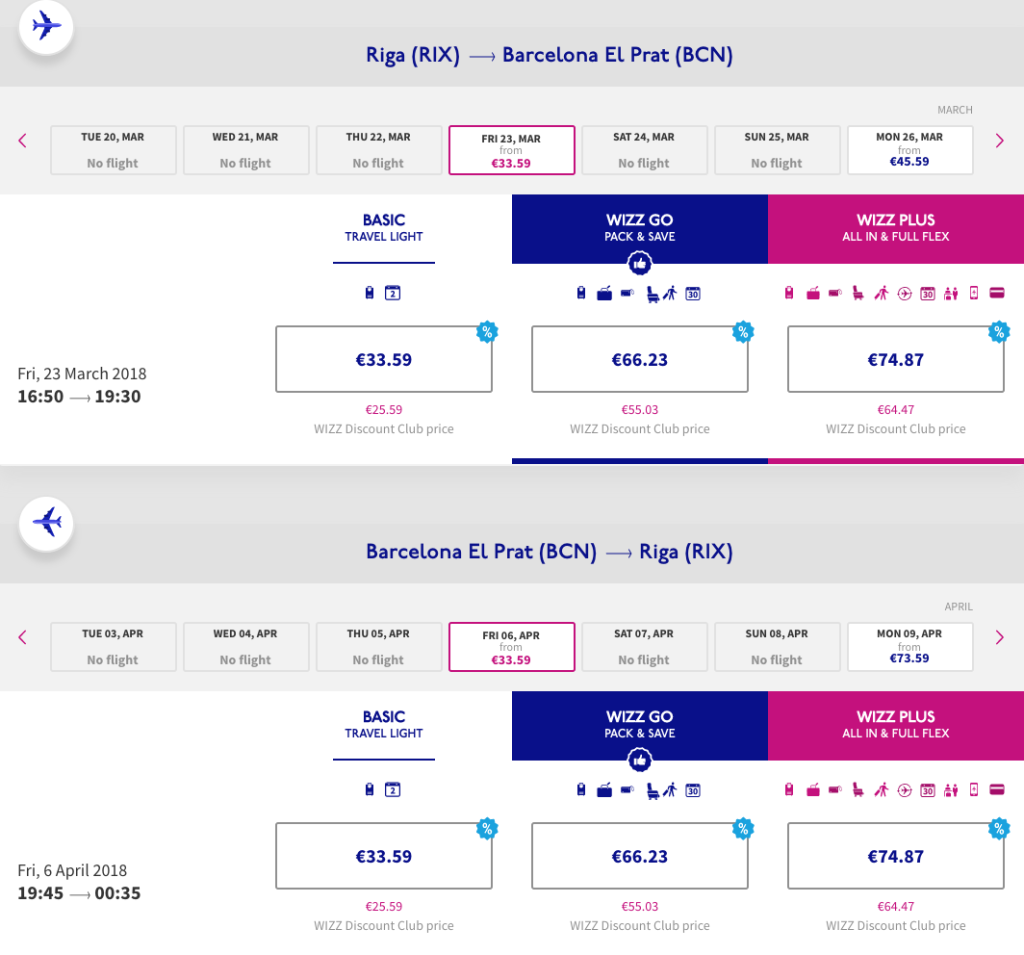Click the airplane icon beside Barcelona to Riga
Image resolution: width=1024 pixels, height=955 pixels.
tap(46, 523)
